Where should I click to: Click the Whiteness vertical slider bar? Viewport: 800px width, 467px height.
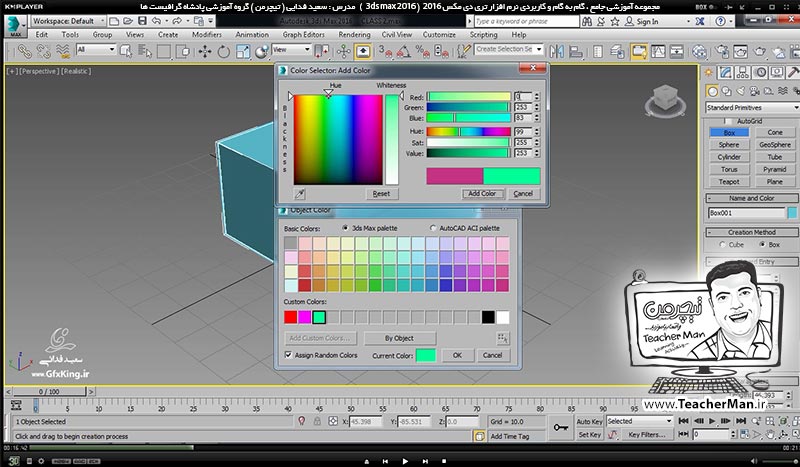click(391, 140)
